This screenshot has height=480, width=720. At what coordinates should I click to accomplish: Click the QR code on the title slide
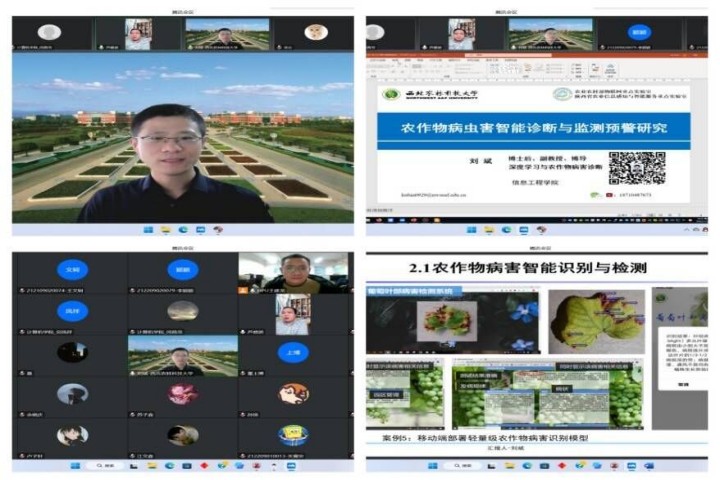pyautogui.click(x=636, y=167)
